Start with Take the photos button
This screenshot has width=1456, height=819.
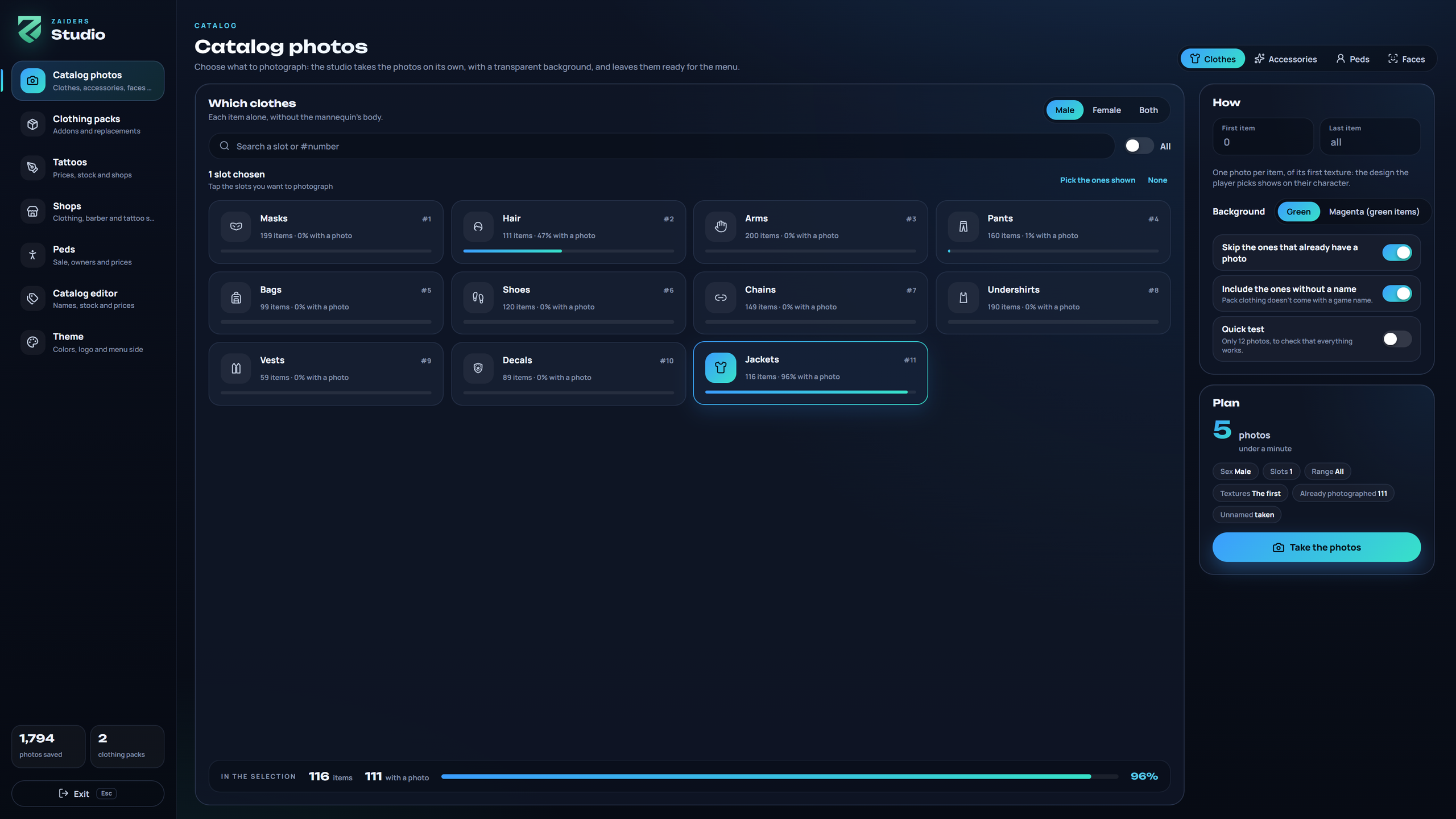pos(1317,547)
